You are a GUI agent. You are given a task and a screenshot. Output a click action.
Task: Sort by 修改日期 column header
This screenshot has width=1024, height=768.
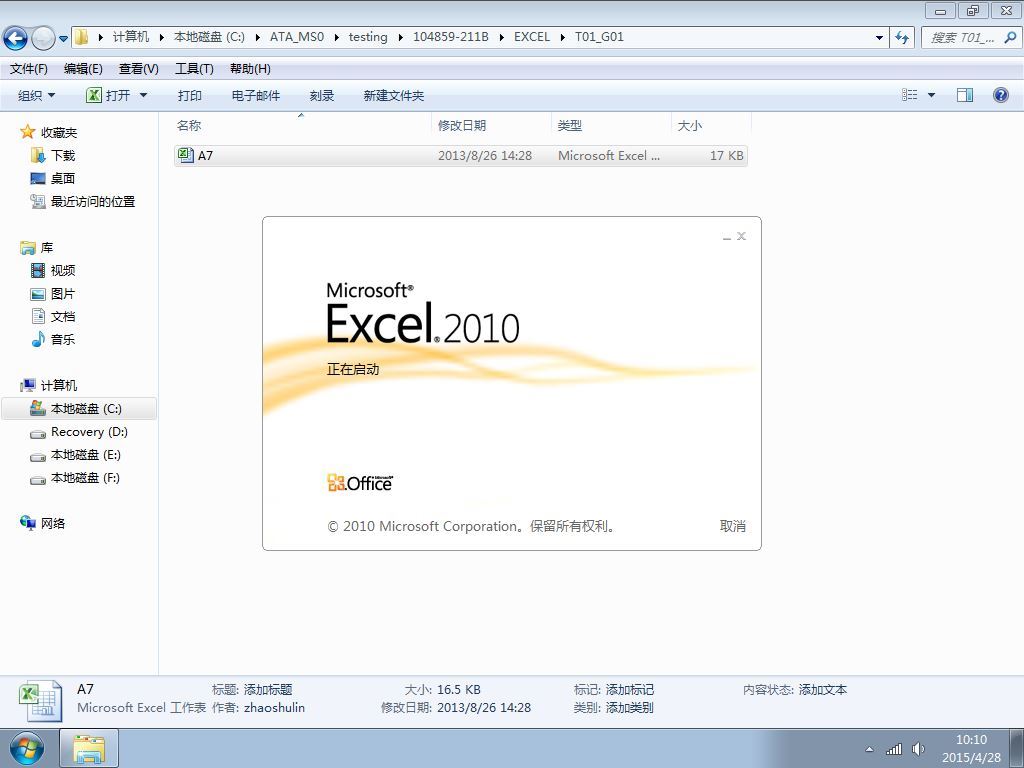[462, 125]
